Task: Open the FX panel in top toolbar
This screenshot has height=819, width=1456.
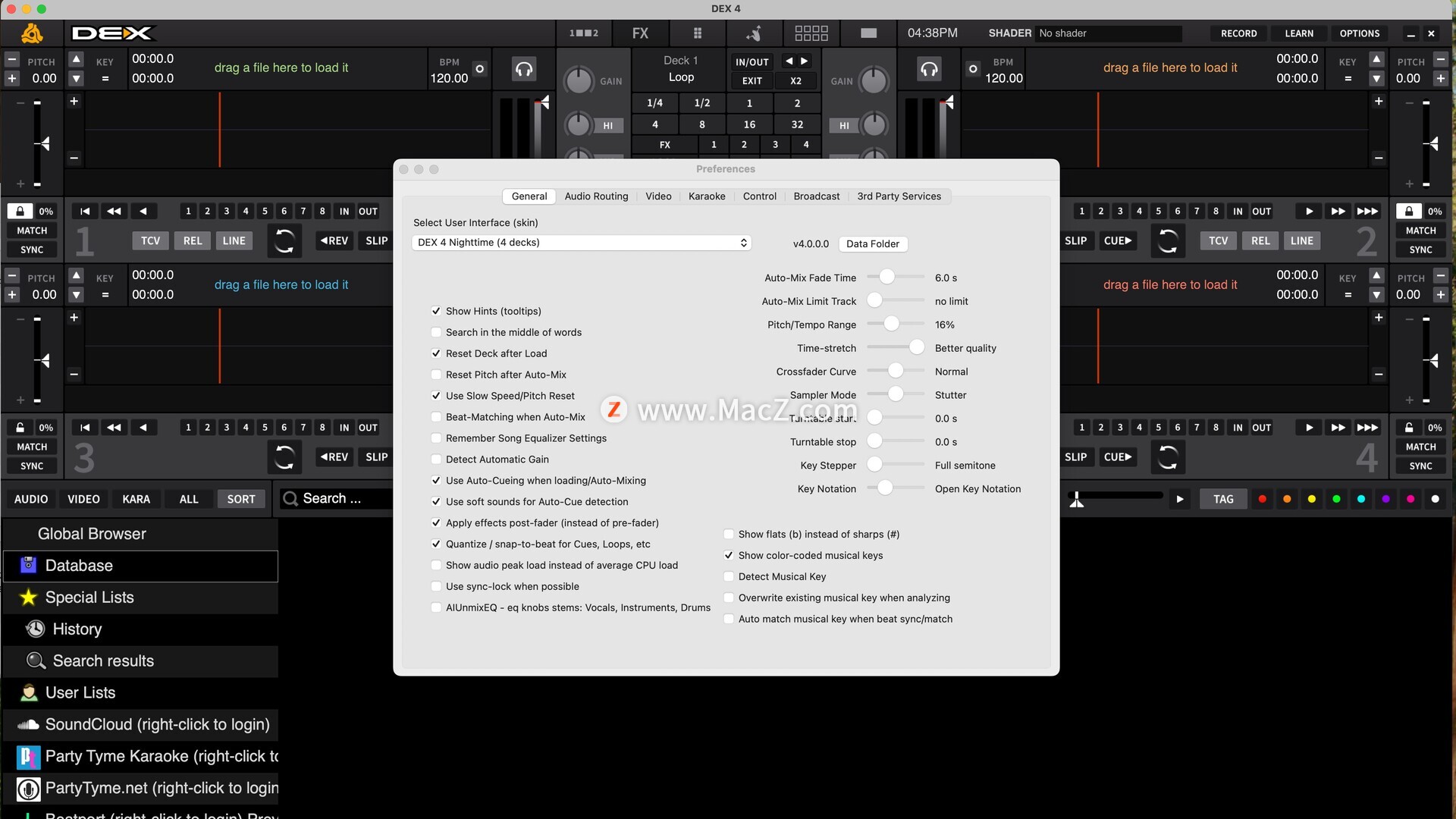Action: (640, 33)
